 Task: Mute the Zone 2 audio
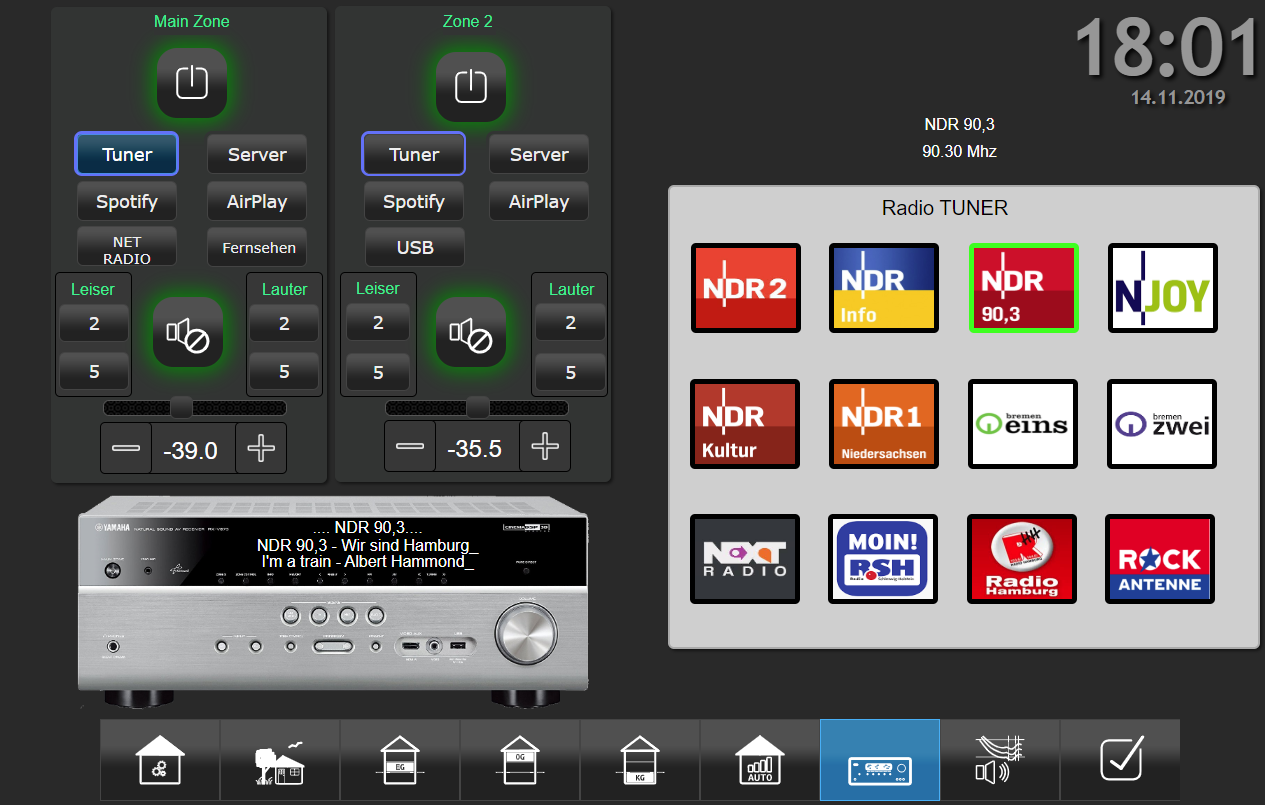click(470, 332)
